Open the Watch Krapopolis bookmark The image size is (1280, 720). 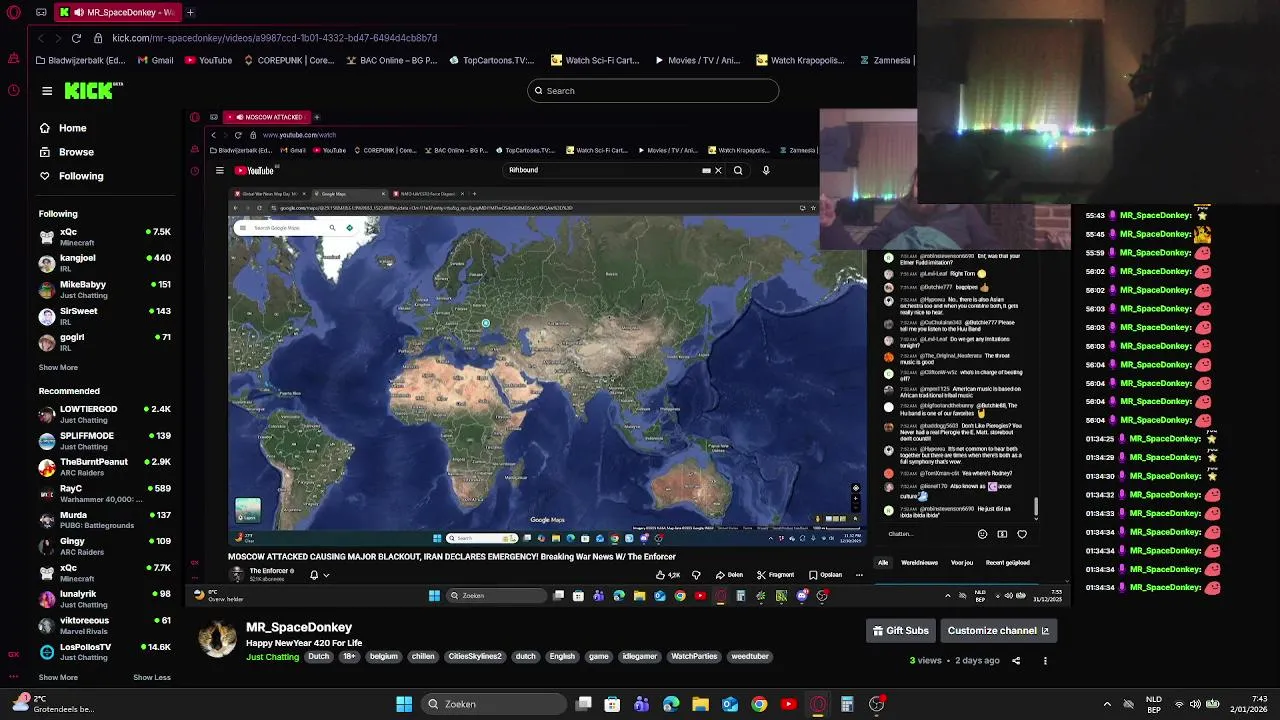801,60
